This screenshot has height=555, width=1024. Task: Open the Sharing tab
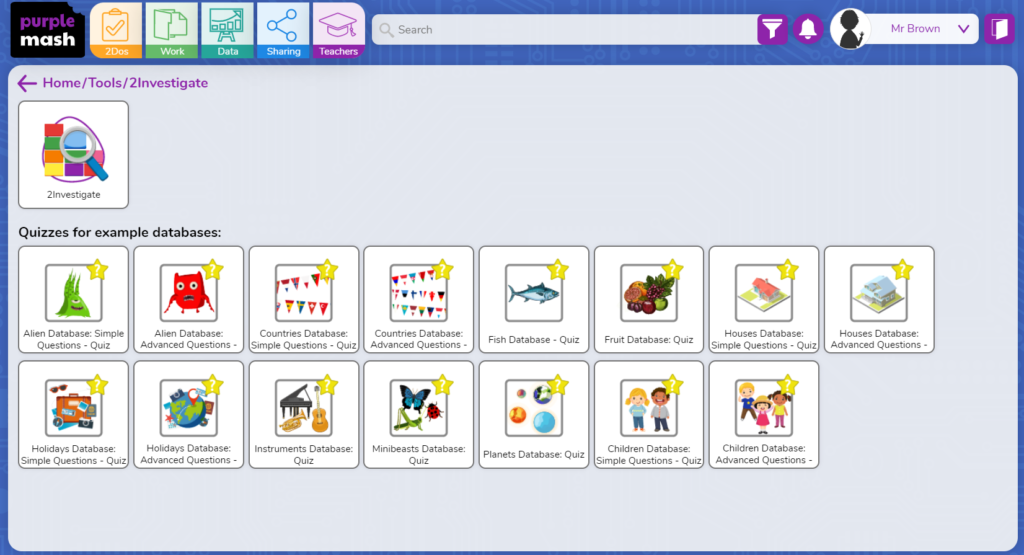283,30
